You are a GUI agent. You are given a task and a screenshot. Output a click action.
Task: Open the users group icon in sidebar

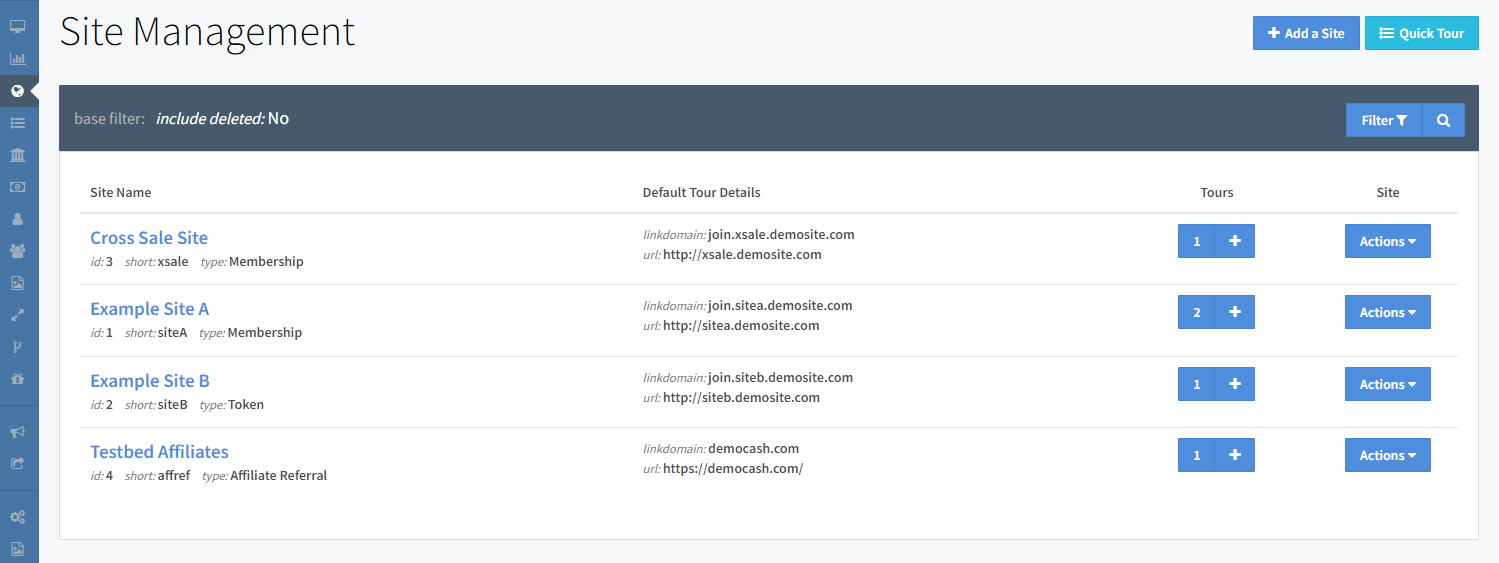tap(17, 251)
